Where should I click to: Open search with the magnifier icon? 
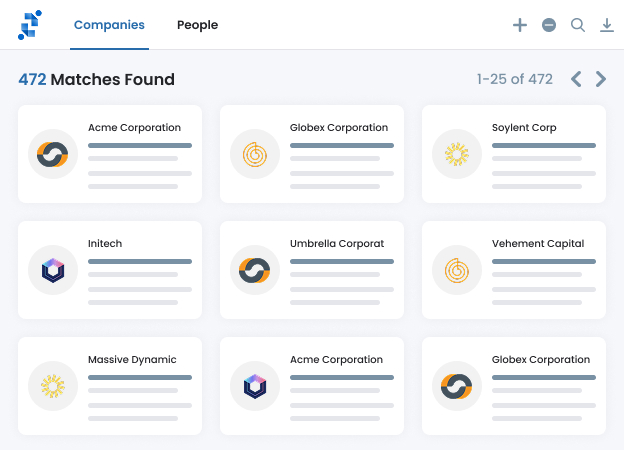coord(578,25)
